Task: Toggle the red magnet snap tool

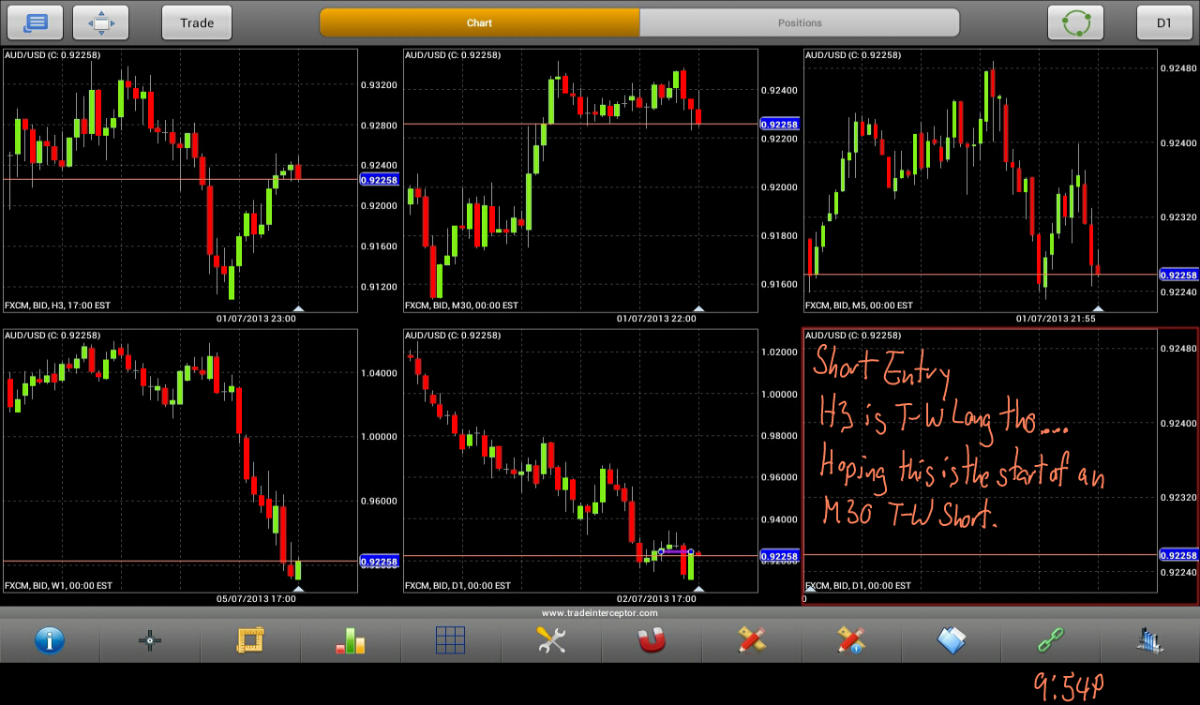Action: point(651,640)
